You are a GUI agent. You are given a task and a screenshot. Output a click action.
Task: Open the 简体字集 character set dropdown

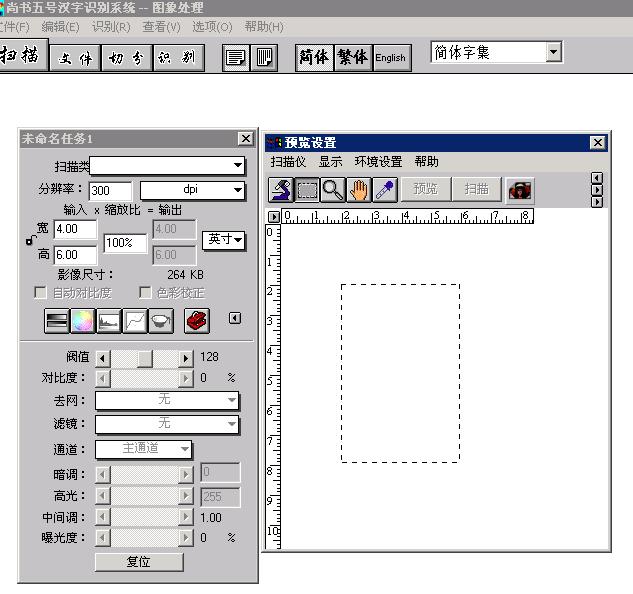click(554, 52)
